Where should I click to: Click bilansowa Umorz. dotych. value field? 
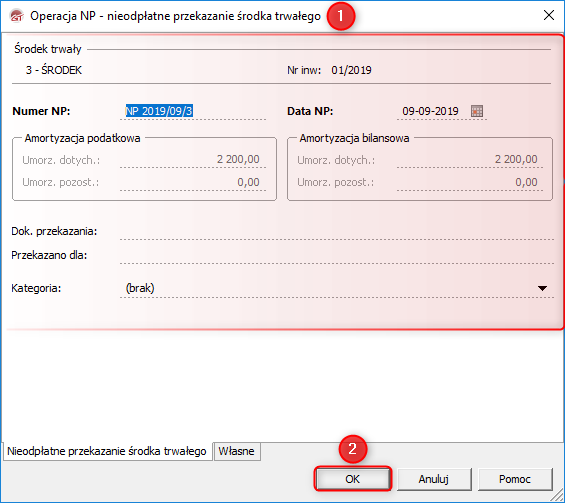(470, 159)
